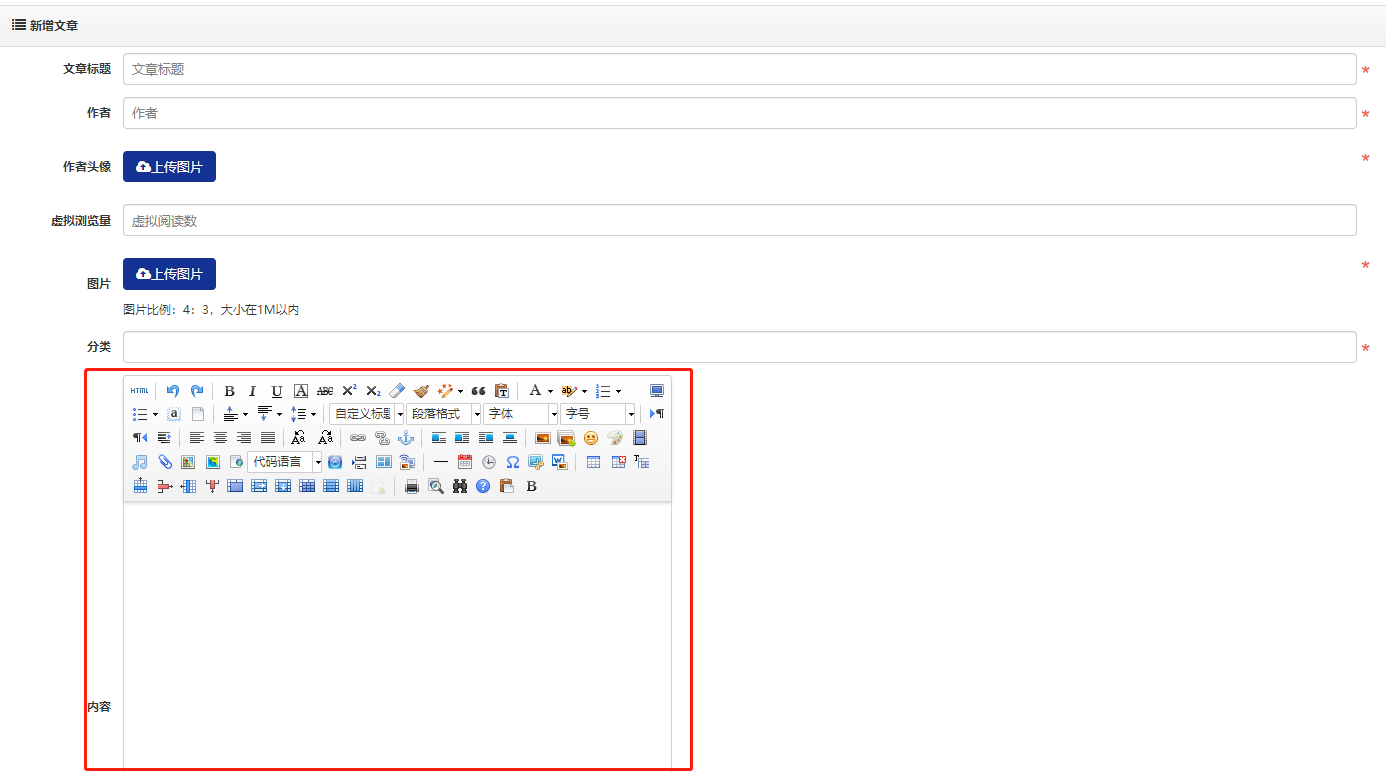1386x772 pixels.
Task: Select all content with the toolbar icon
Action: pyautogui.click(x=173, y=413)
